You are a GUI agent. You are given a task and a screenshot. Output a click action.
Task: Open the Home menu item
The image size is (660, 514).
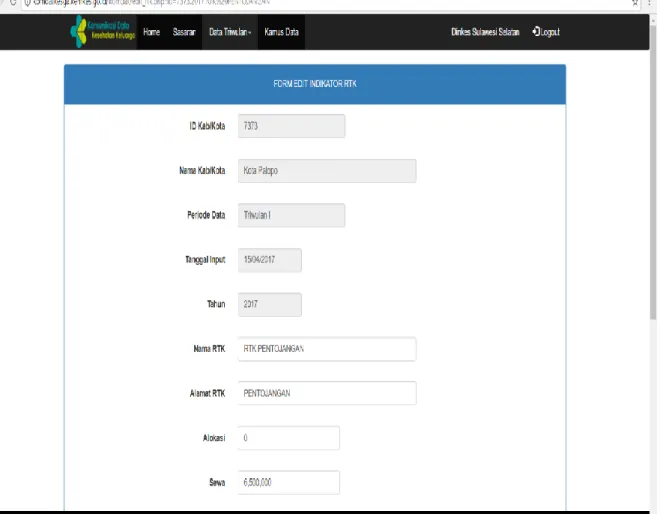pos(151,32)
